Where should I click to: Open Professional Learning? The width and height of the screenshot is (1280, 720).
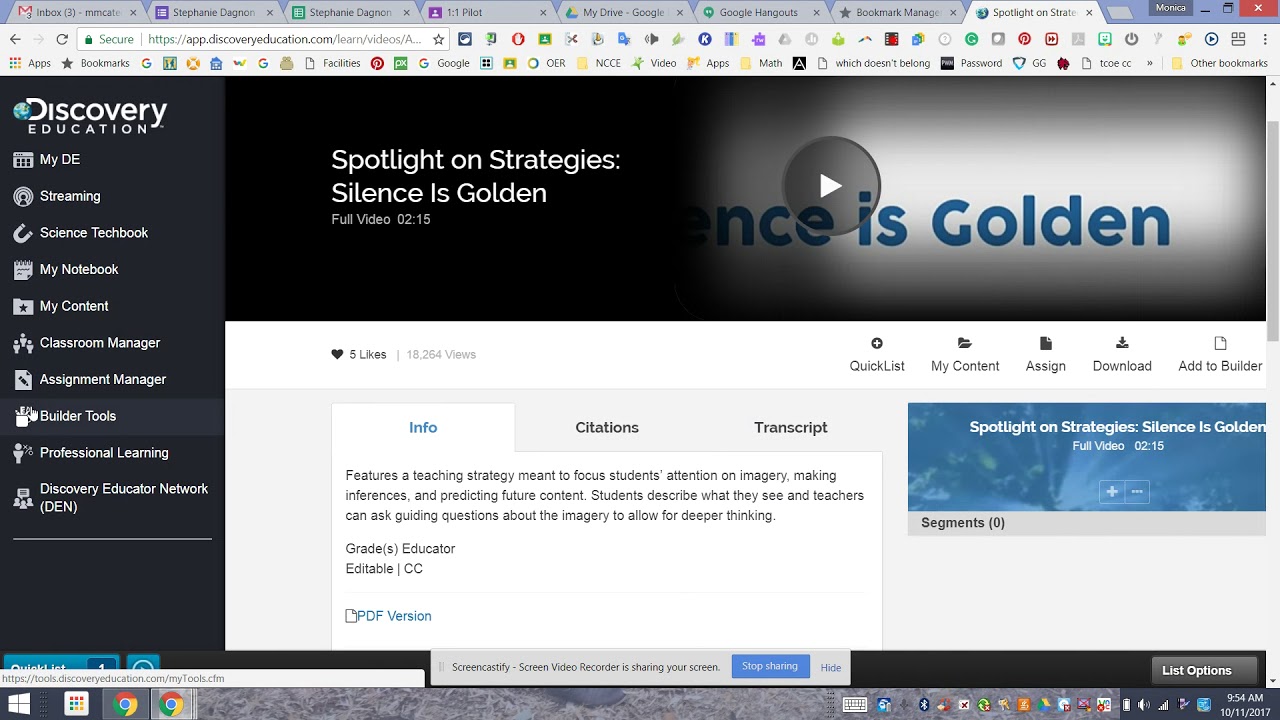point(104,453)
